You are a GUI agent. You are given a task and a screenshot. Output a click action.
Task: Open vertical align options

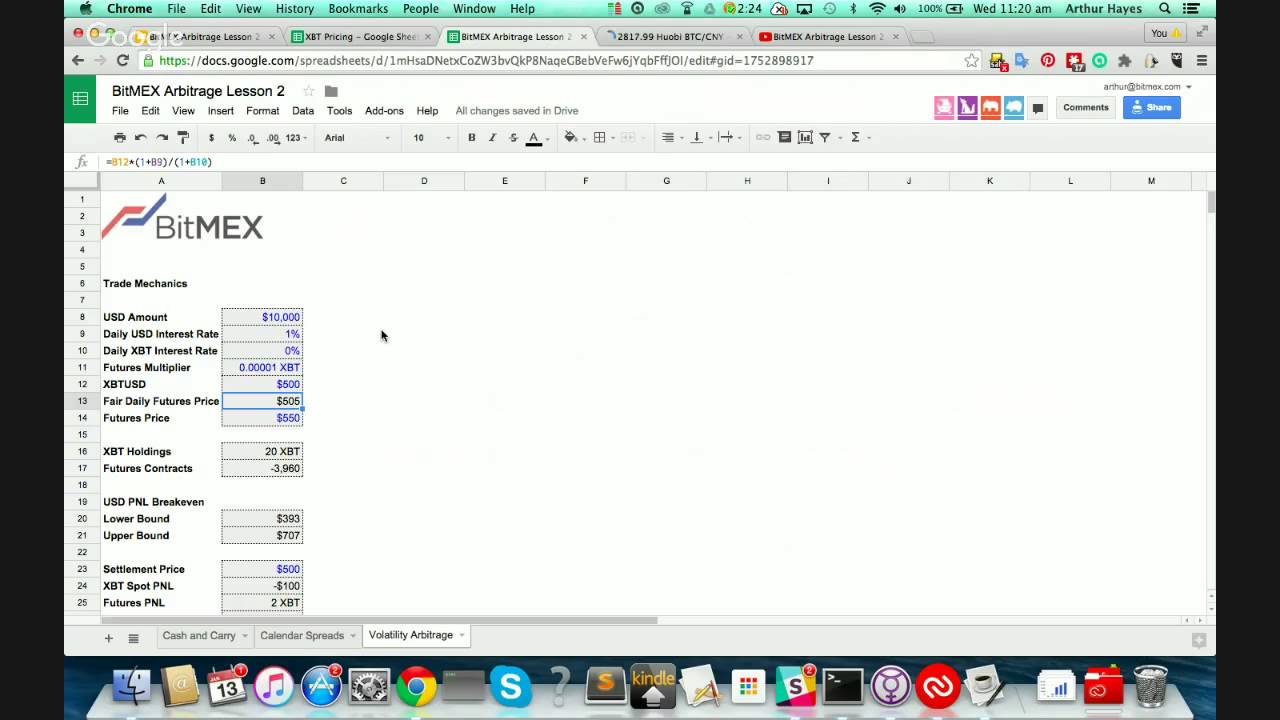[697, 137]
